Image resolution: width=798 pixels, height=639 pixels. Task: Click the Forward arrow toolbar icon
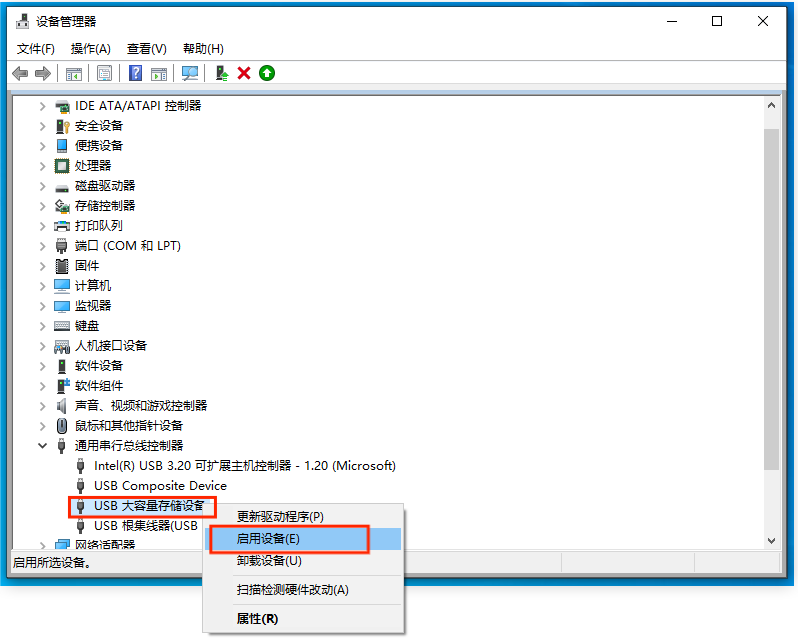(43, 74)
